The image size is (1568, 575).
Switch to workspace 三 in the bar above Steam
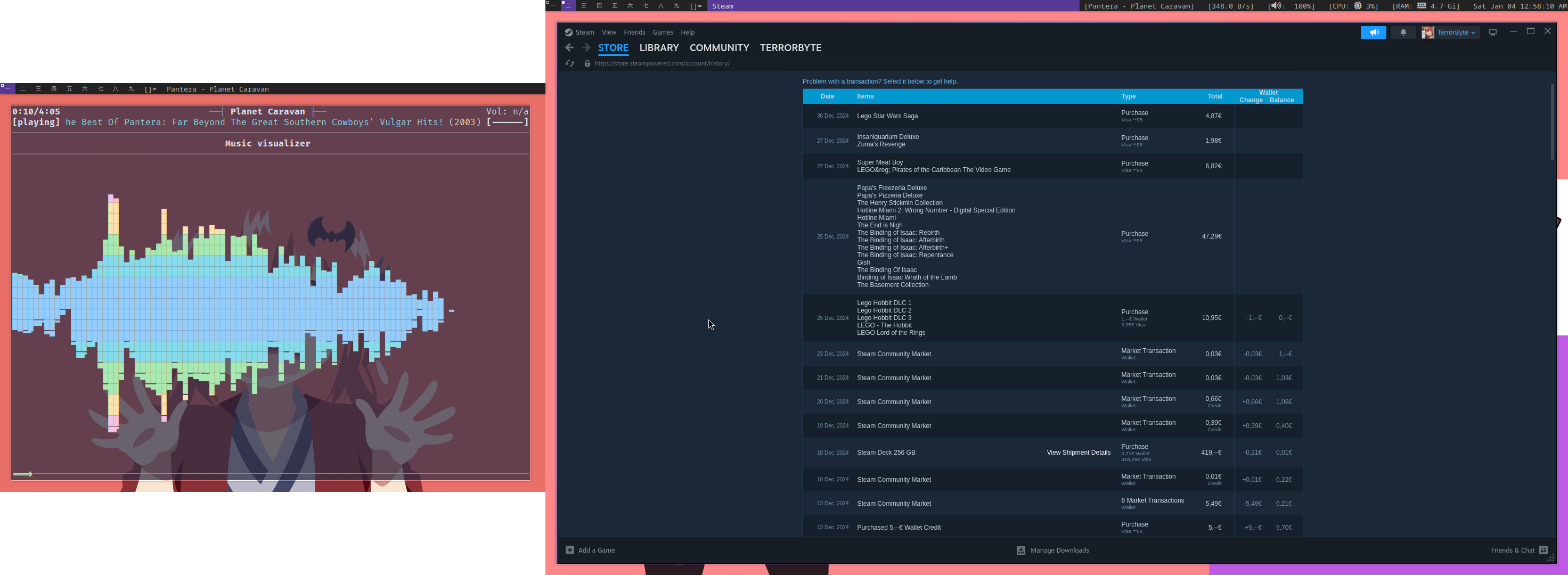click(x=584, y=6)
